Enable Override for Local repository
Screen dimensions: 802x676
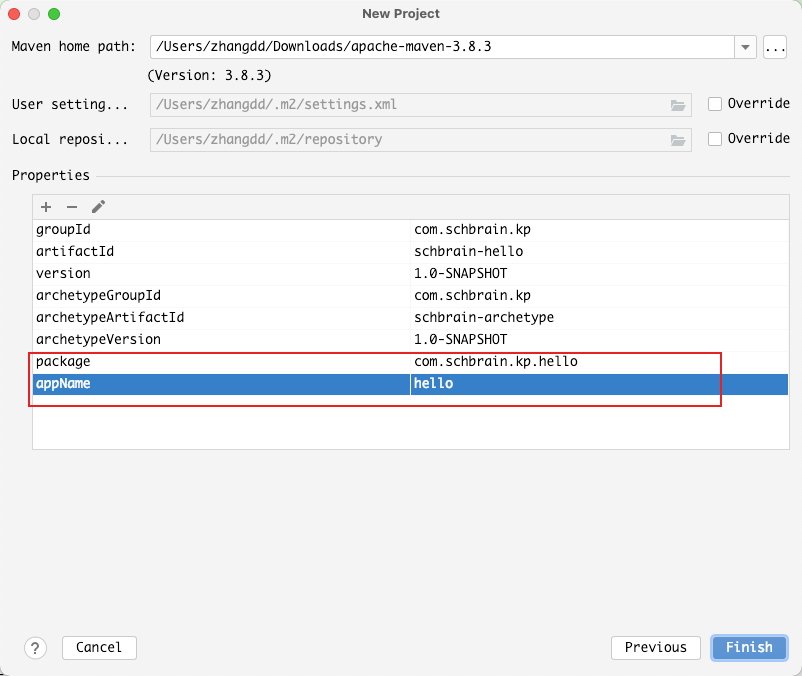point(715,139)
